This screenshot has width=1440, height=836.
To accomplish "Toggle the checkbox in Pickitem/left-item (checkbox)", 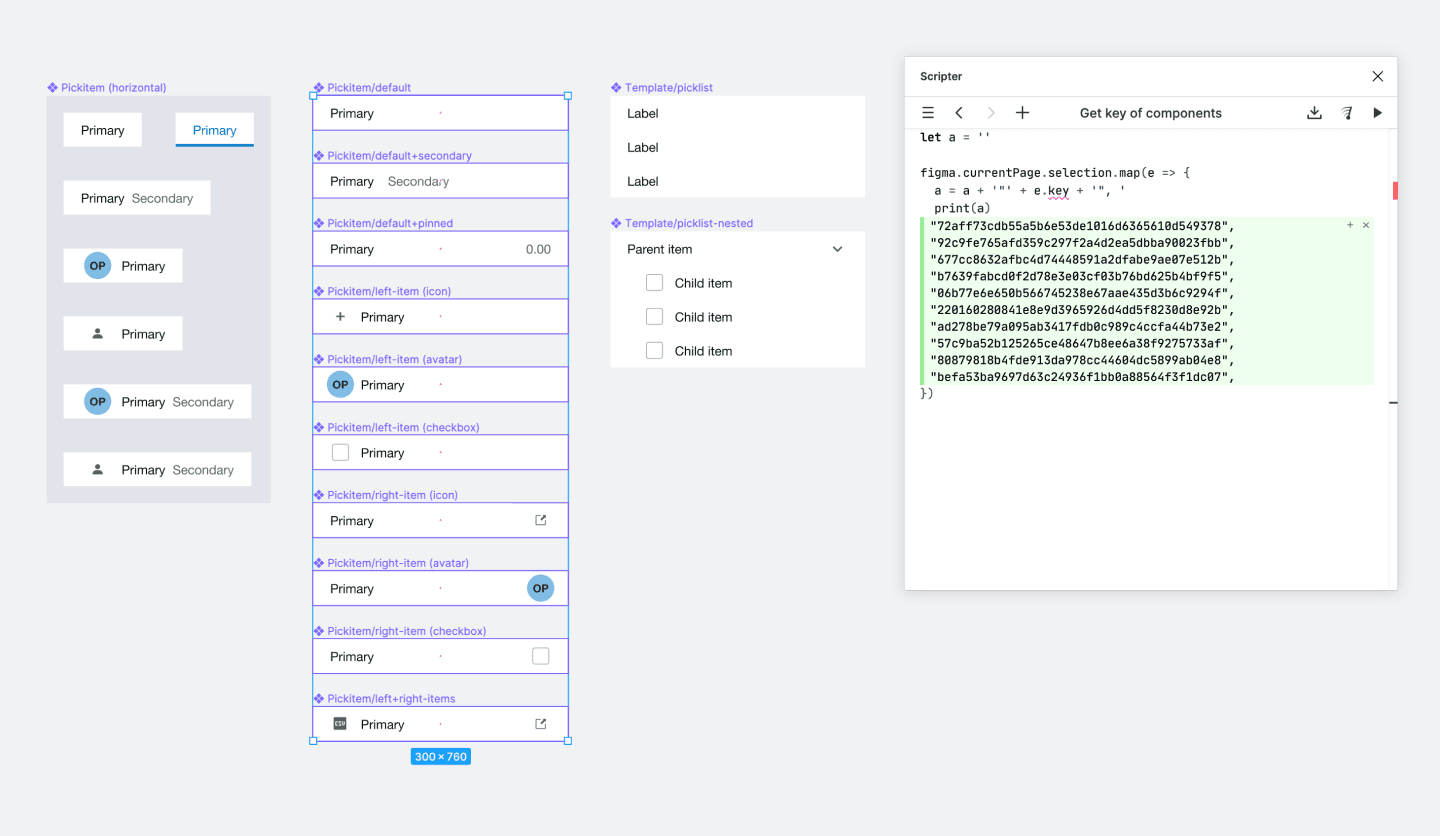I will pyautogui.click(x=340, y=452).
